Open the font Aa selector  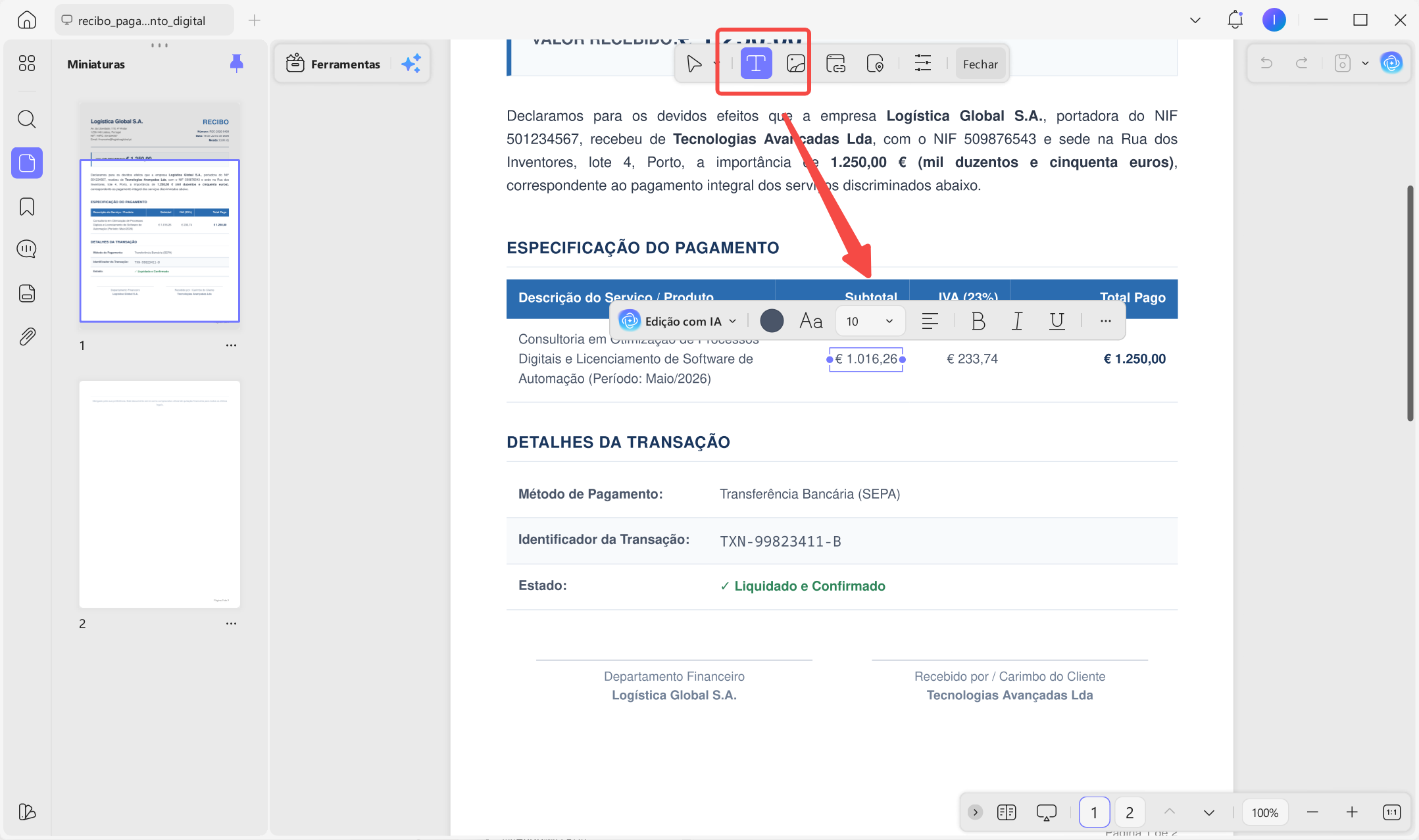click(811, 321)
